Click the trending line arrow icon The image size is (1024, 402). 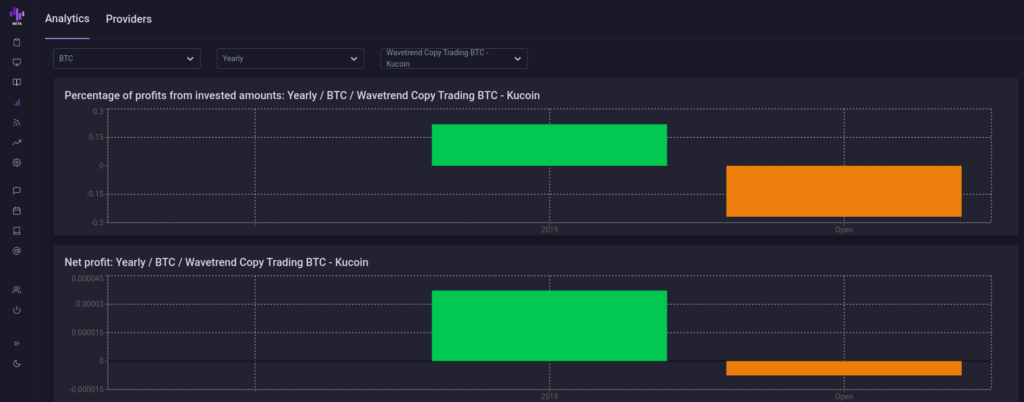click(x=16, y=142)
